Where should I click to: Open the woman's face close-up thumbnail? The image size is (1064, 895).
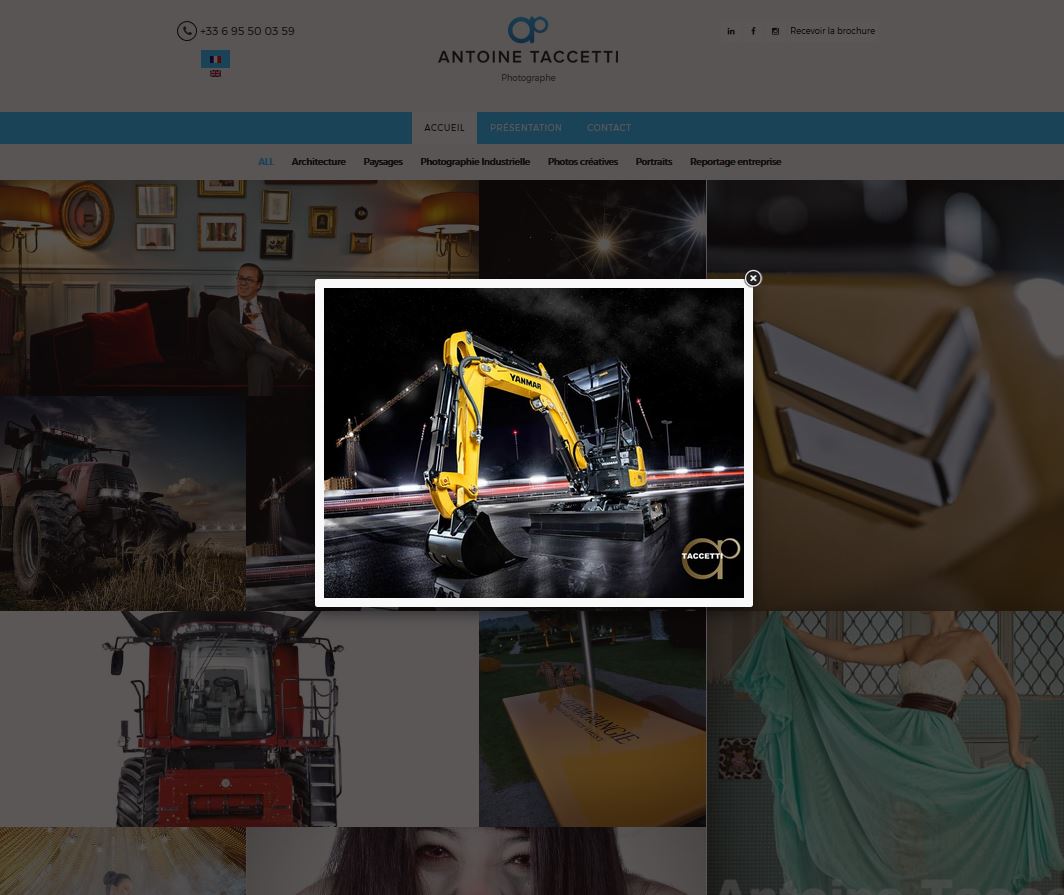point(476,861)
